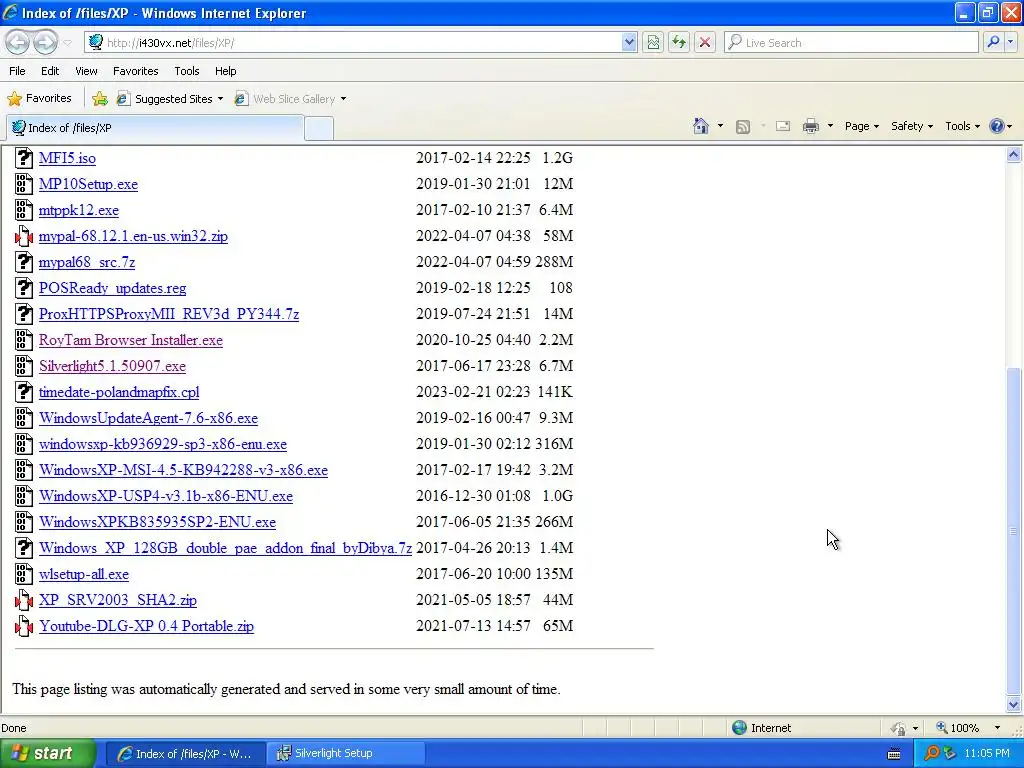The image size is (1024, 768).
Task: Open the POSReady_updates.reg link
Action: pos(112,288)
